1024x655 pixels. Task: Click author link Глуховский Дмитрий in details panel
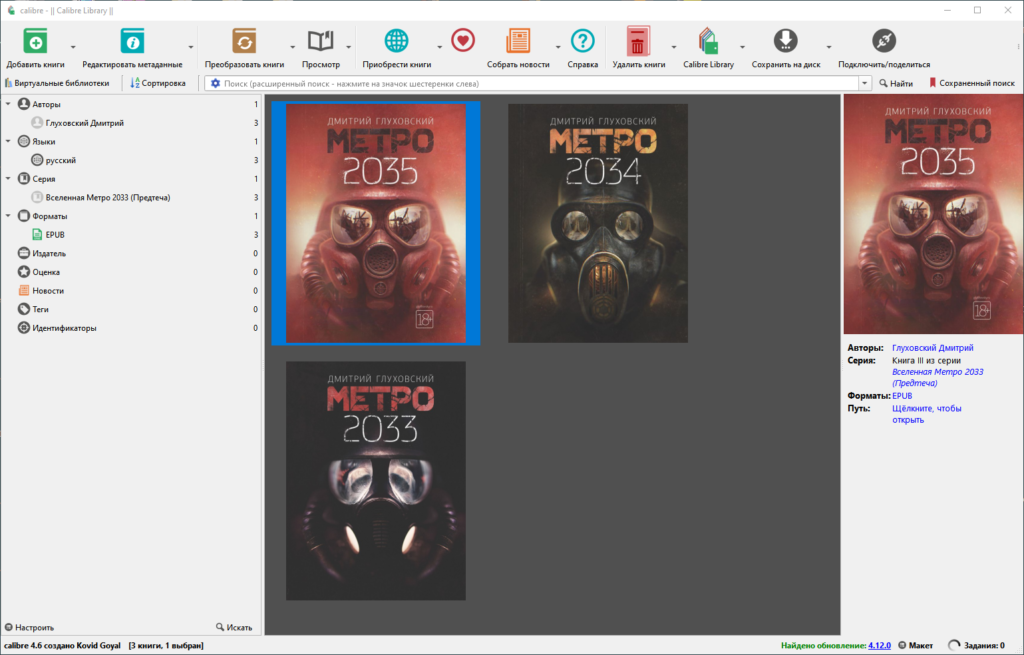(933, 348)
